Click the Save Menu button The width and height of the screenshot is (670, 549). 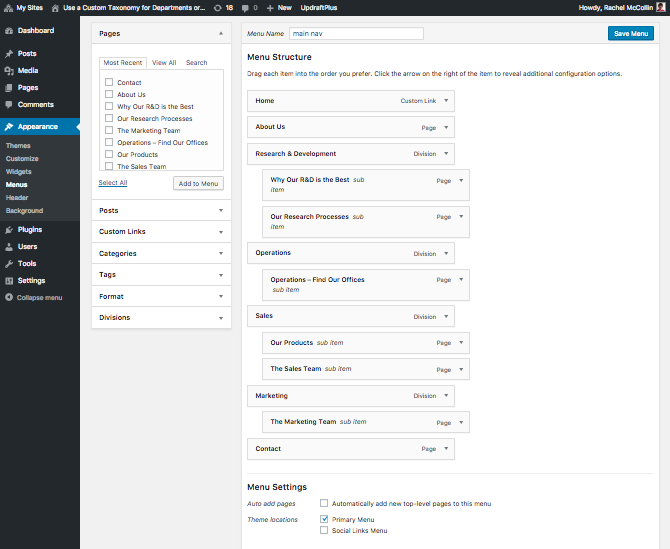631,33
